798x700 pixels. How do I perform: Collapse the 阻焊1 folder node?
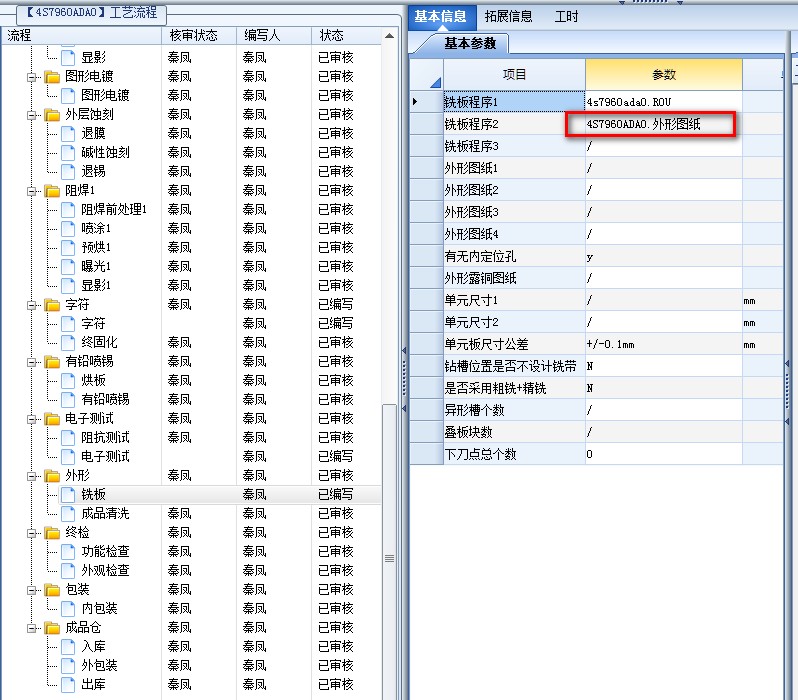[x=32, y=191]
